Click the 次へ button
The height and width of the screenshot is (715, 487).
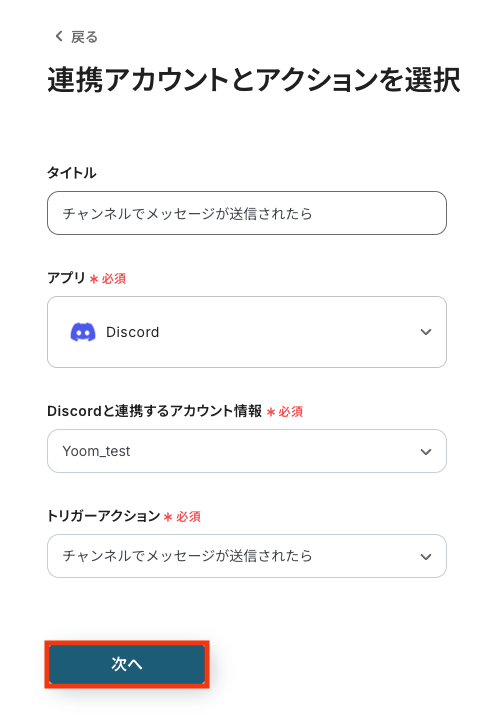[127, 664]
